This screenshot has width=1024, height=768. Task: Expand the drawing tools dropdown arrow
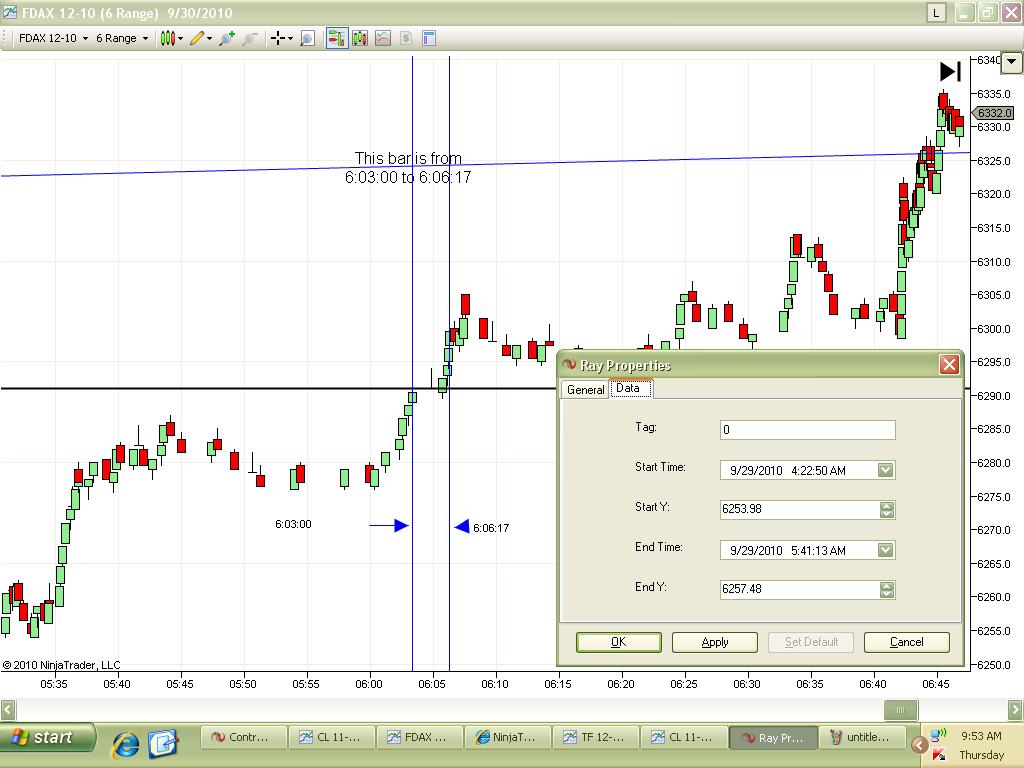209,39
